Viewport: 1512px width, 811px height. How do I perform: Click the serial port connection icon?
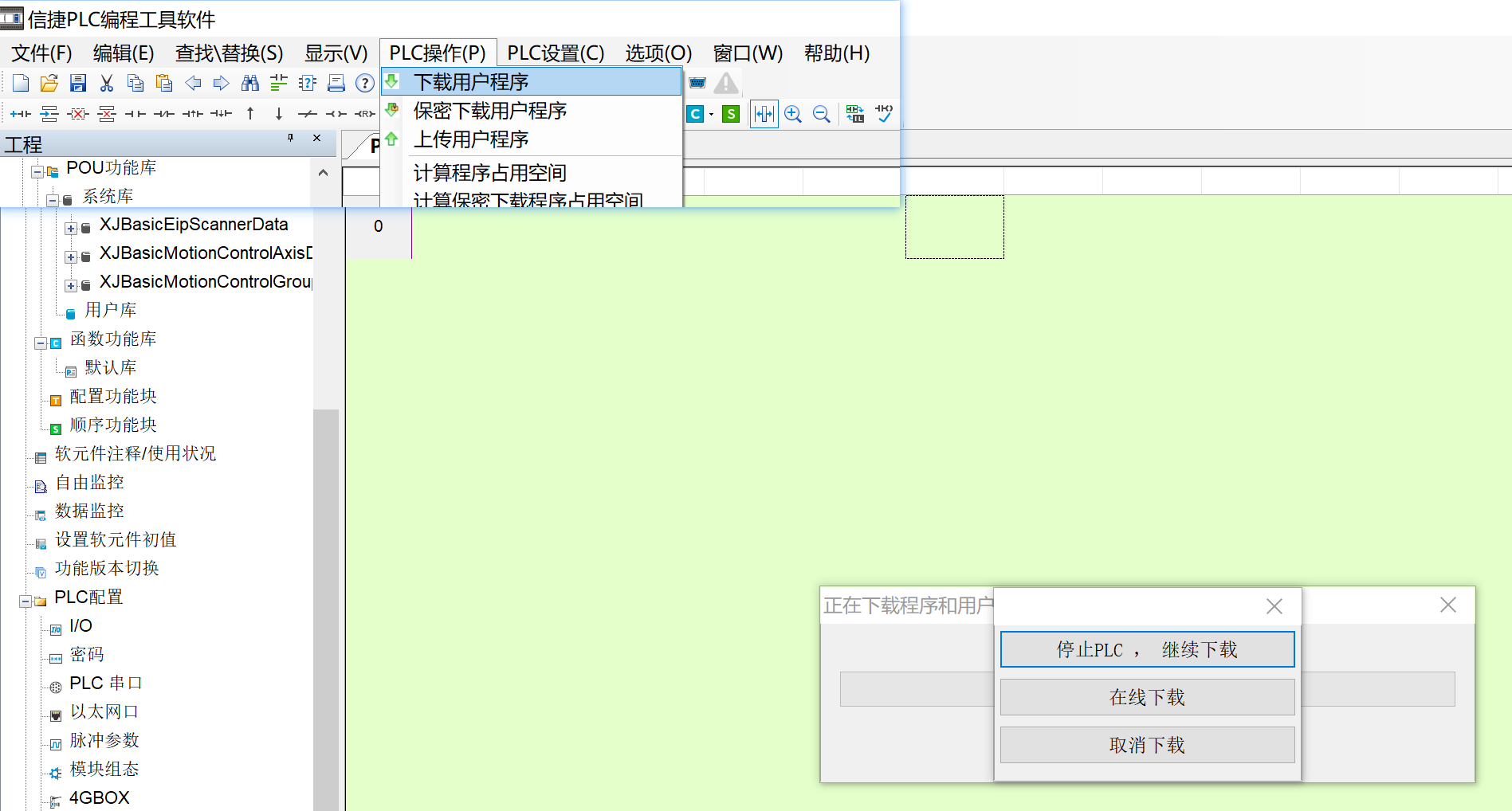(x=697, y=83)
